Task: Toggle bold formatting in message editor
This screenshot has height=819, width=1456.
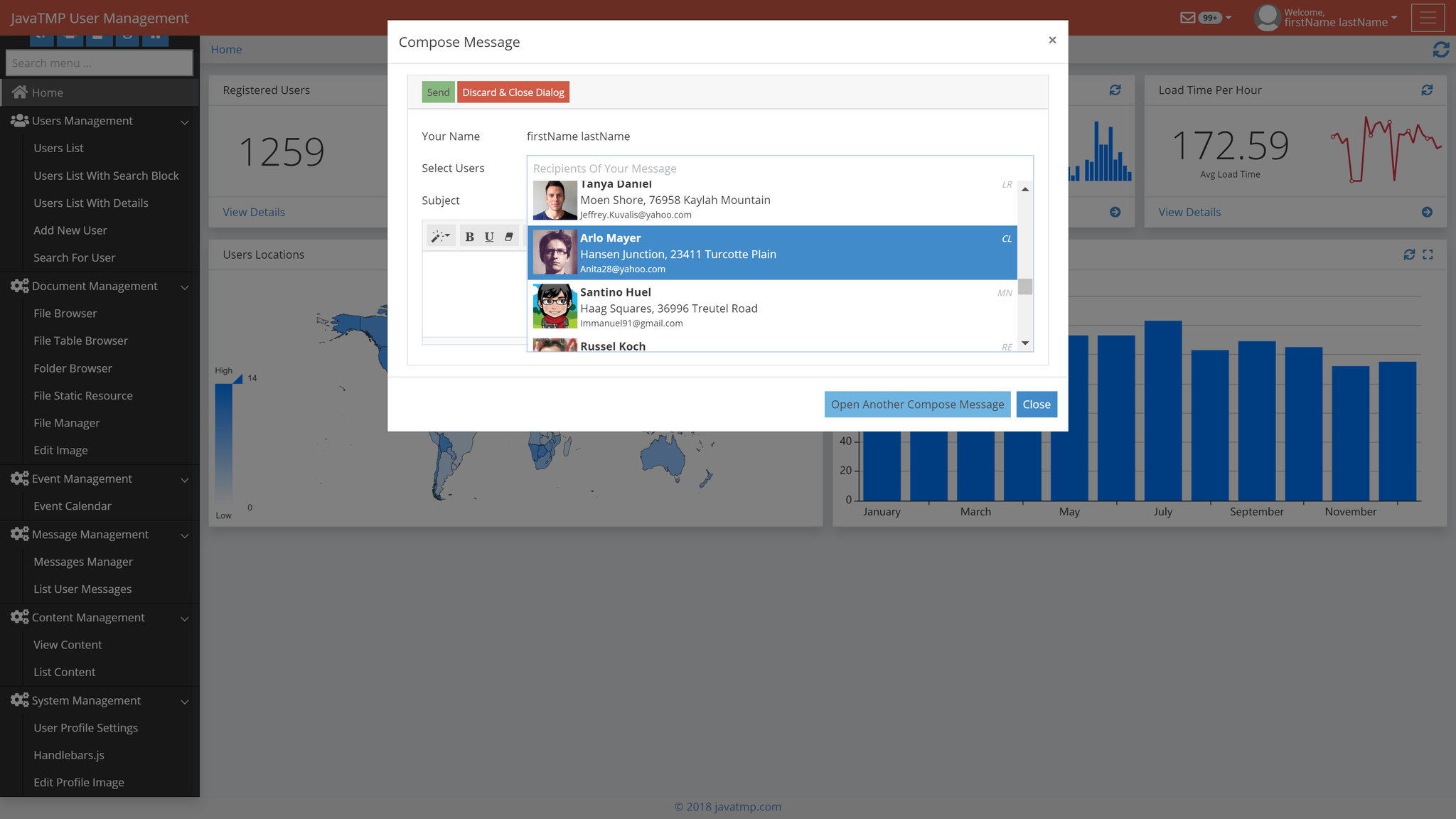Action: pyautogui.click(x=469, y=236)
